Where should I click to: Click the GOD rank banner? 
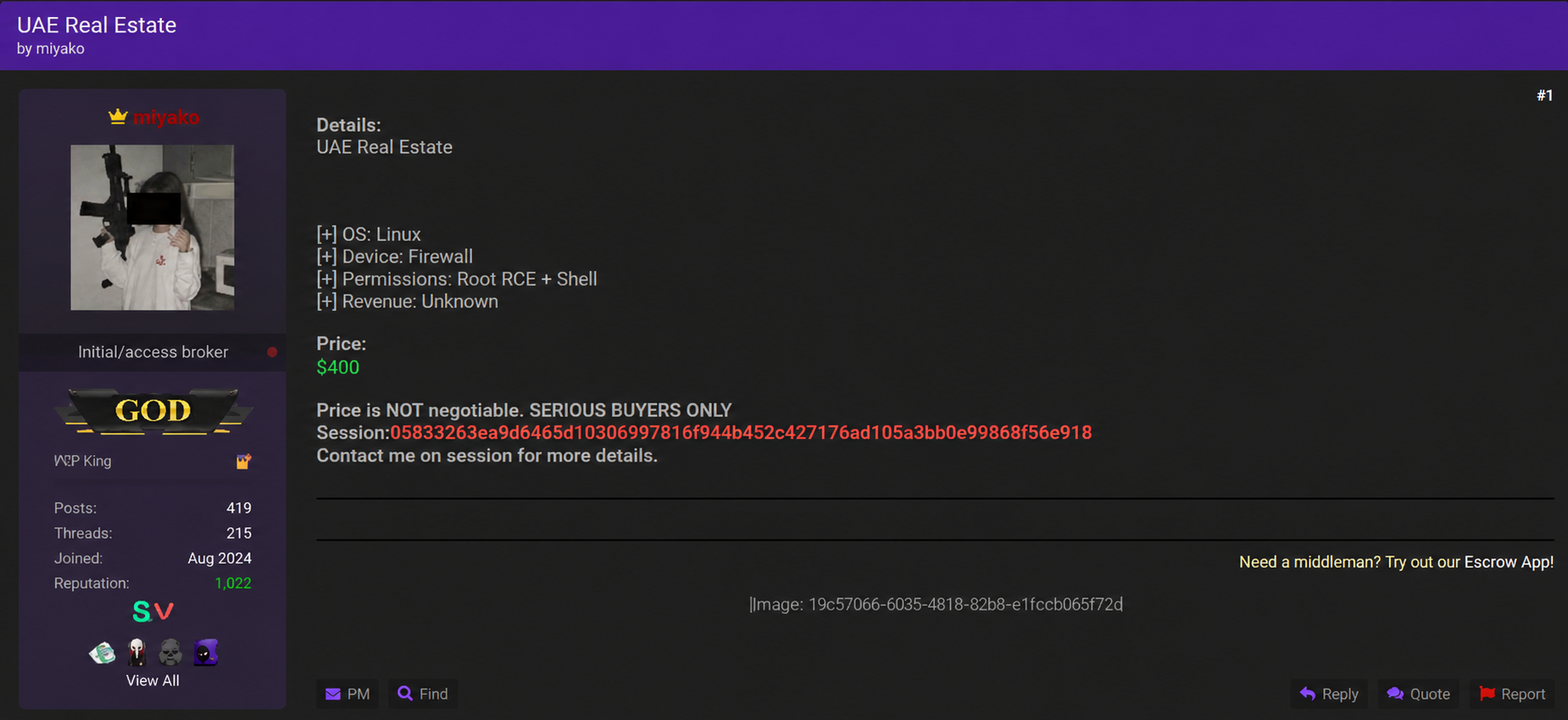click(153, 411)
